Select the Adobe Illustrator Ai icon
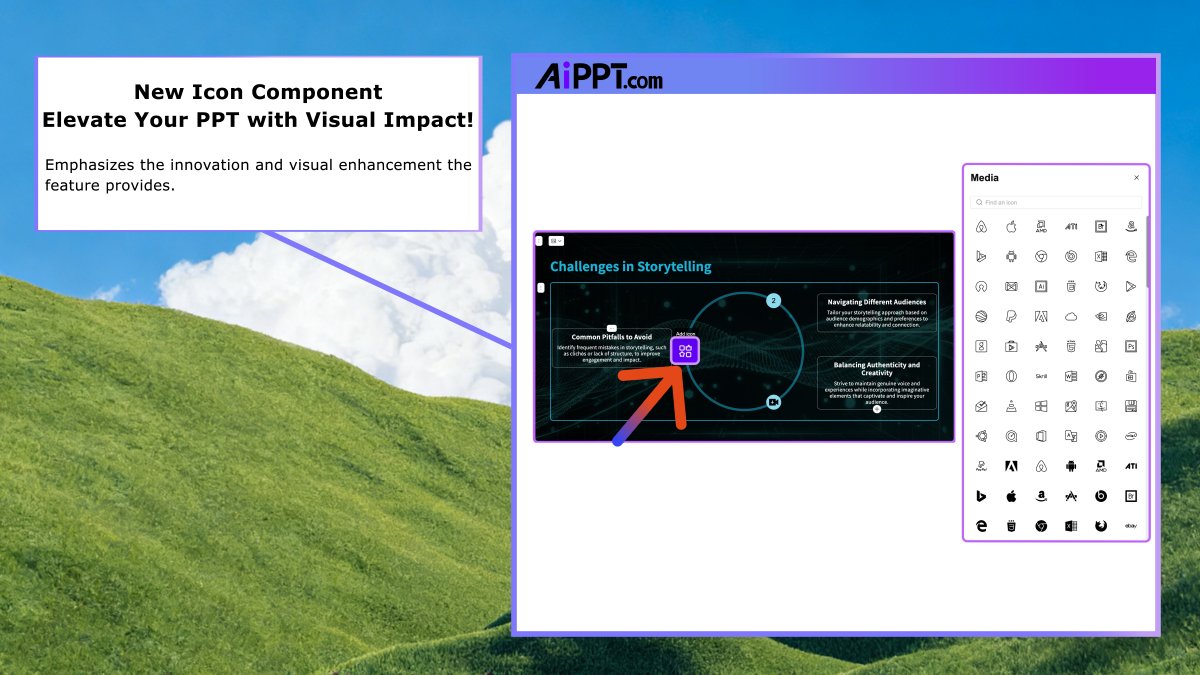 coord(1041,286)
